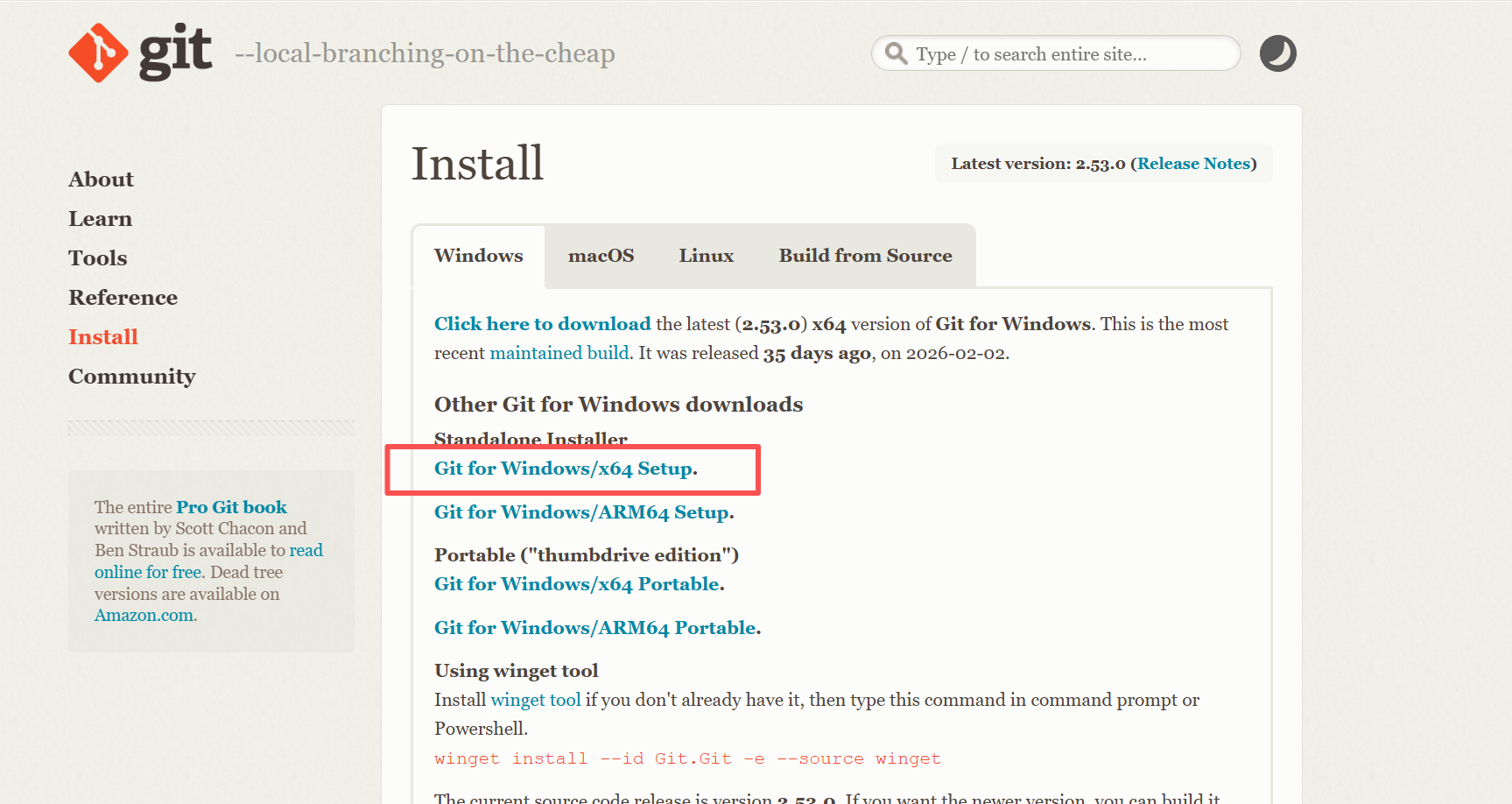
Task: Select Install in the sidebar
Action: [x=103, y=337]
